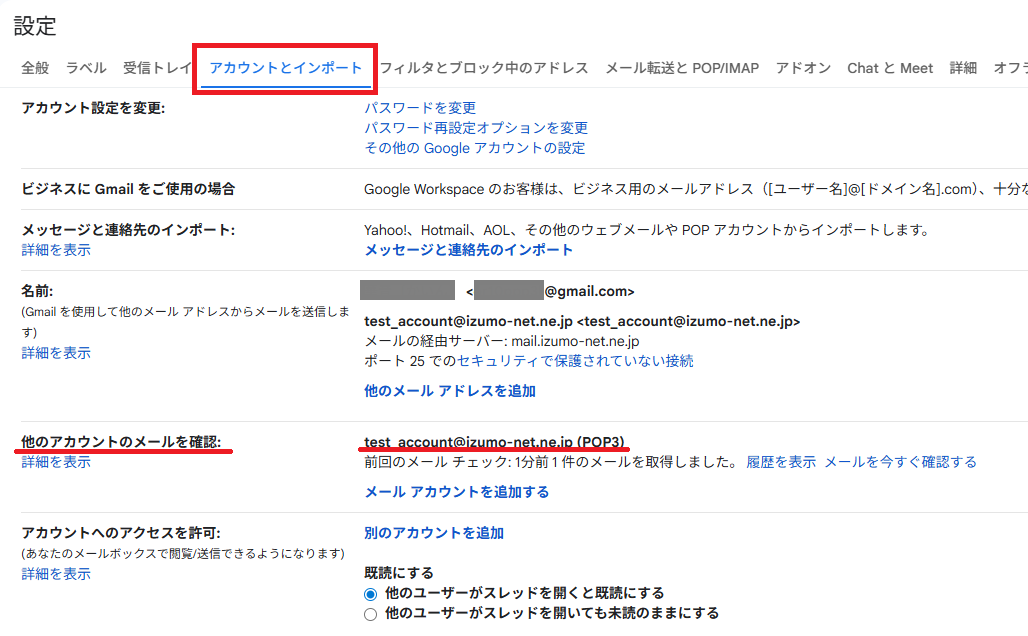Click メールを今すぐ確認する
Screen dimensions: 1028x636
click(x=900, y=462)
